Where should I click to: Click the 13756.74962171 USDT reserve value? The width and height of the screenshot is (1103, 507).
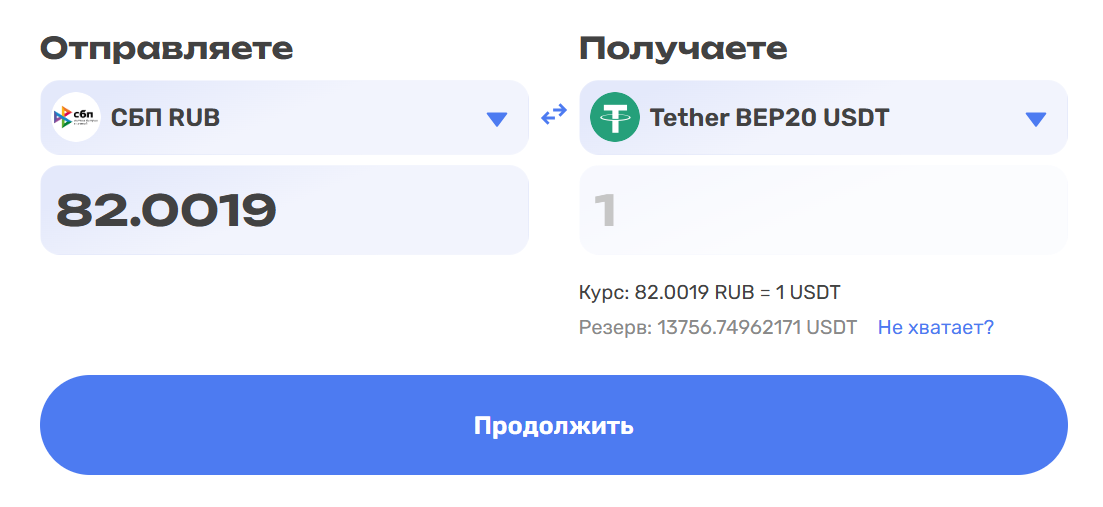click(757, 327)
